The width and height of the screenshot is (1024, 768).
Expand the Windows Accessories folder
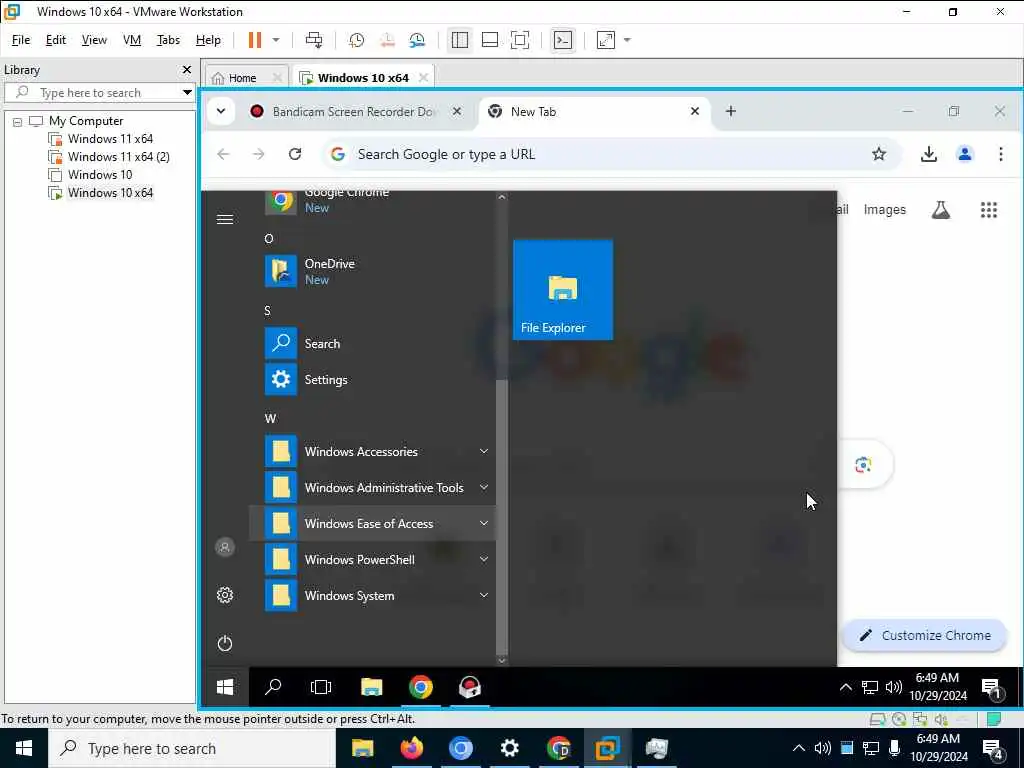click(372, 451)
